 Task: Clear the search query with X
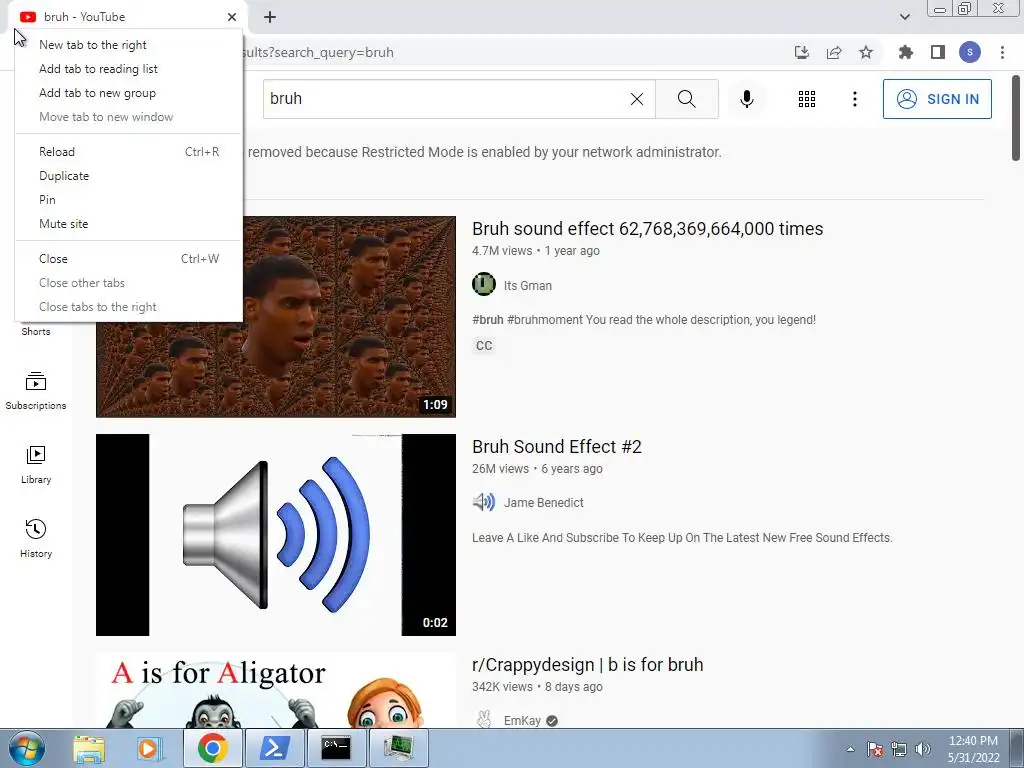[637, 99]
